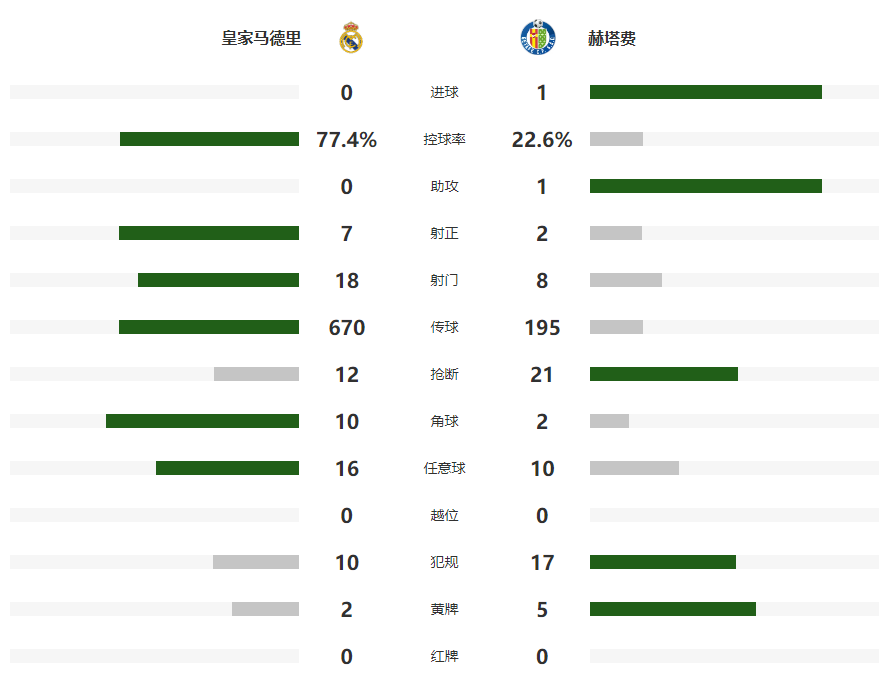Click Getafe's green 犯规 bar

click(x=662, y=562)
